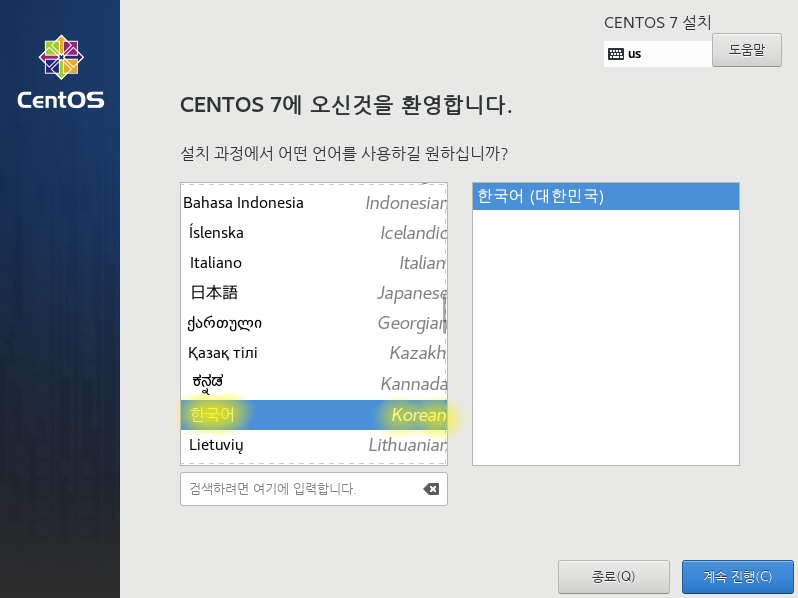
Task: Select Қазақ тілі Kazakh row
Action: 314,353
